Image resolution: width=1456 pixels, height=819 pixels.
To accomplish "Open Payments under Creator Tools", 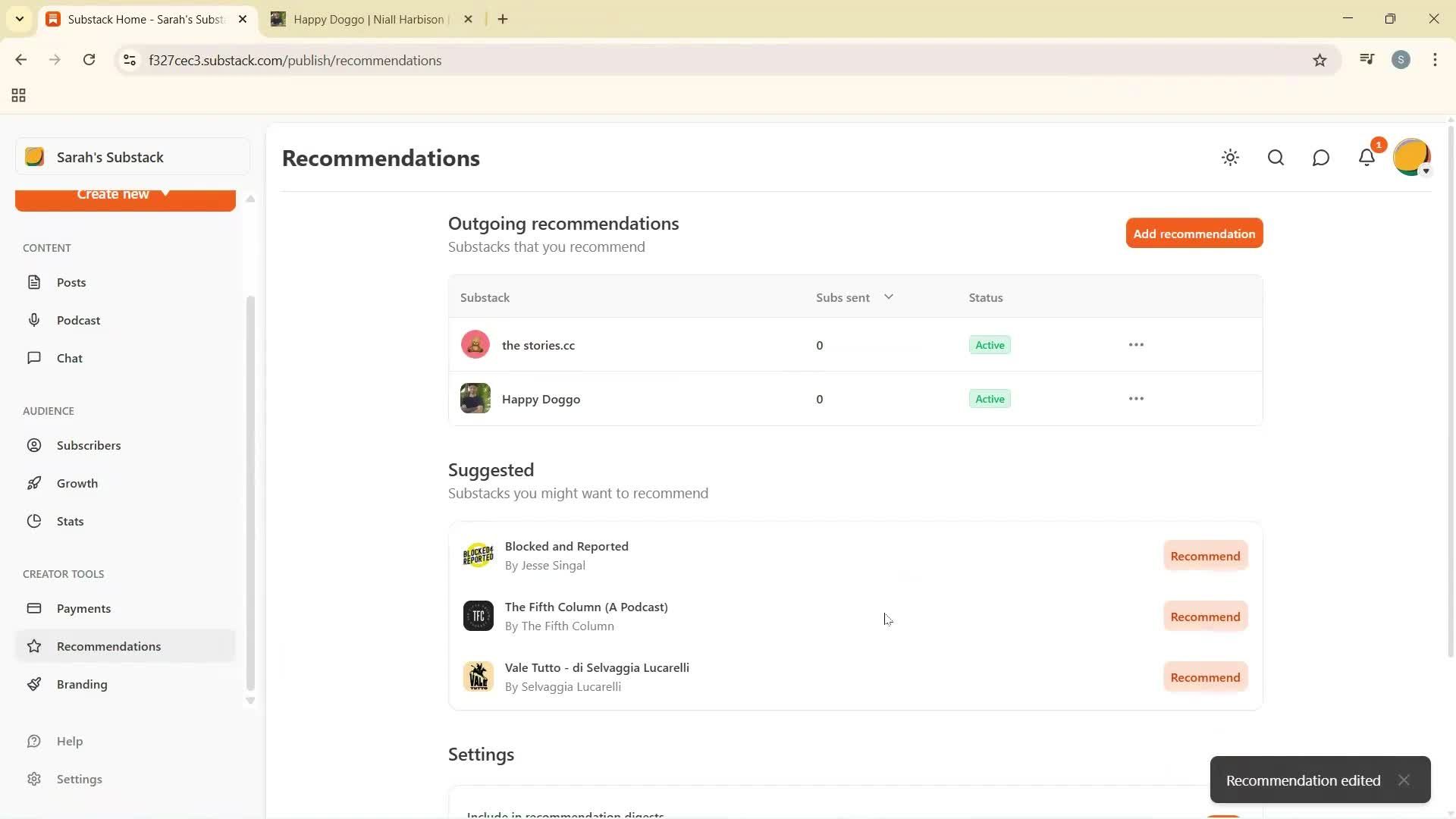I will click(x=84, y=608).
